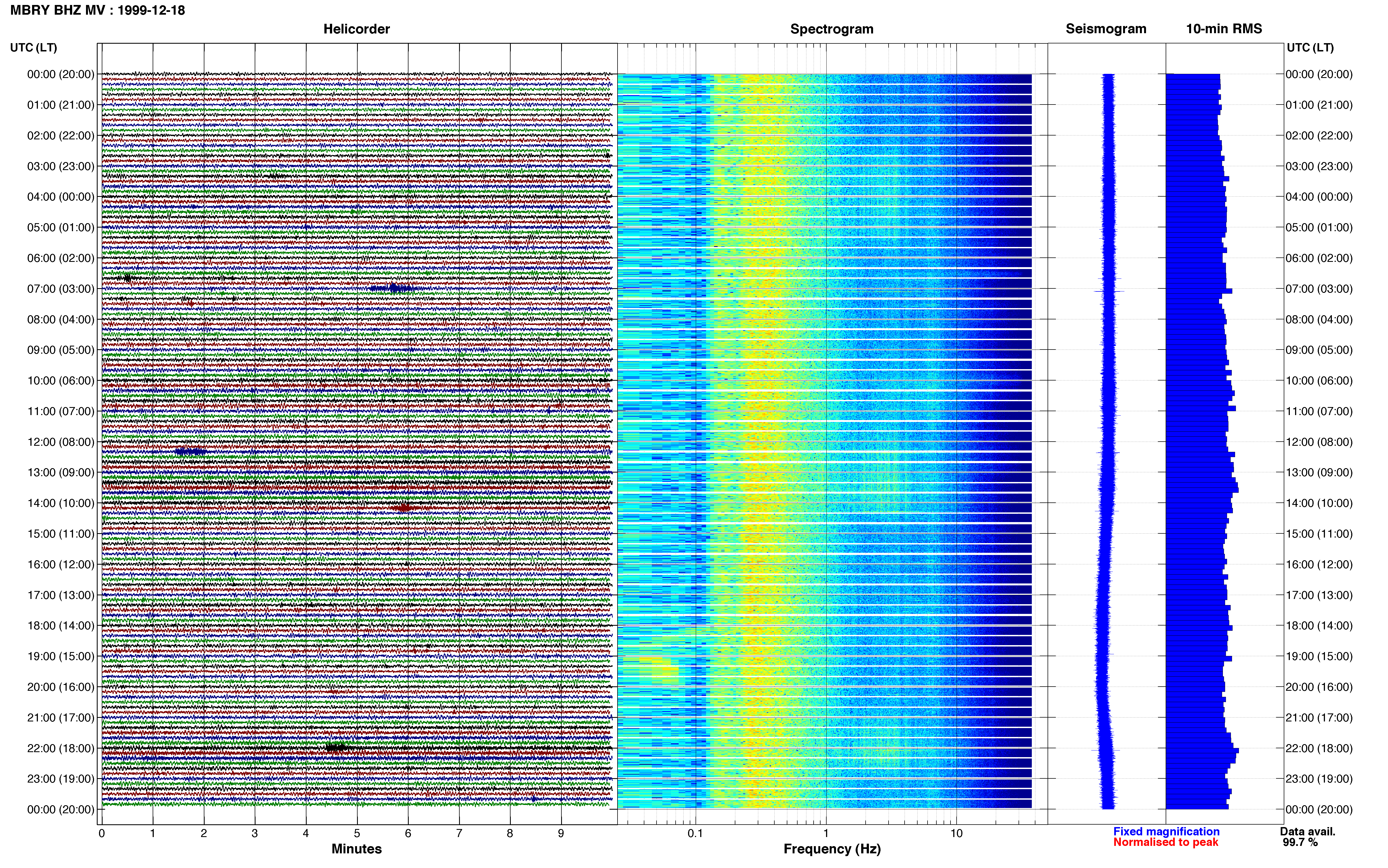The image size is (1388, 868).
Task: Select left axis label 14:00 (10:00)
Action: pyautogui.click(x=61, y=504)
